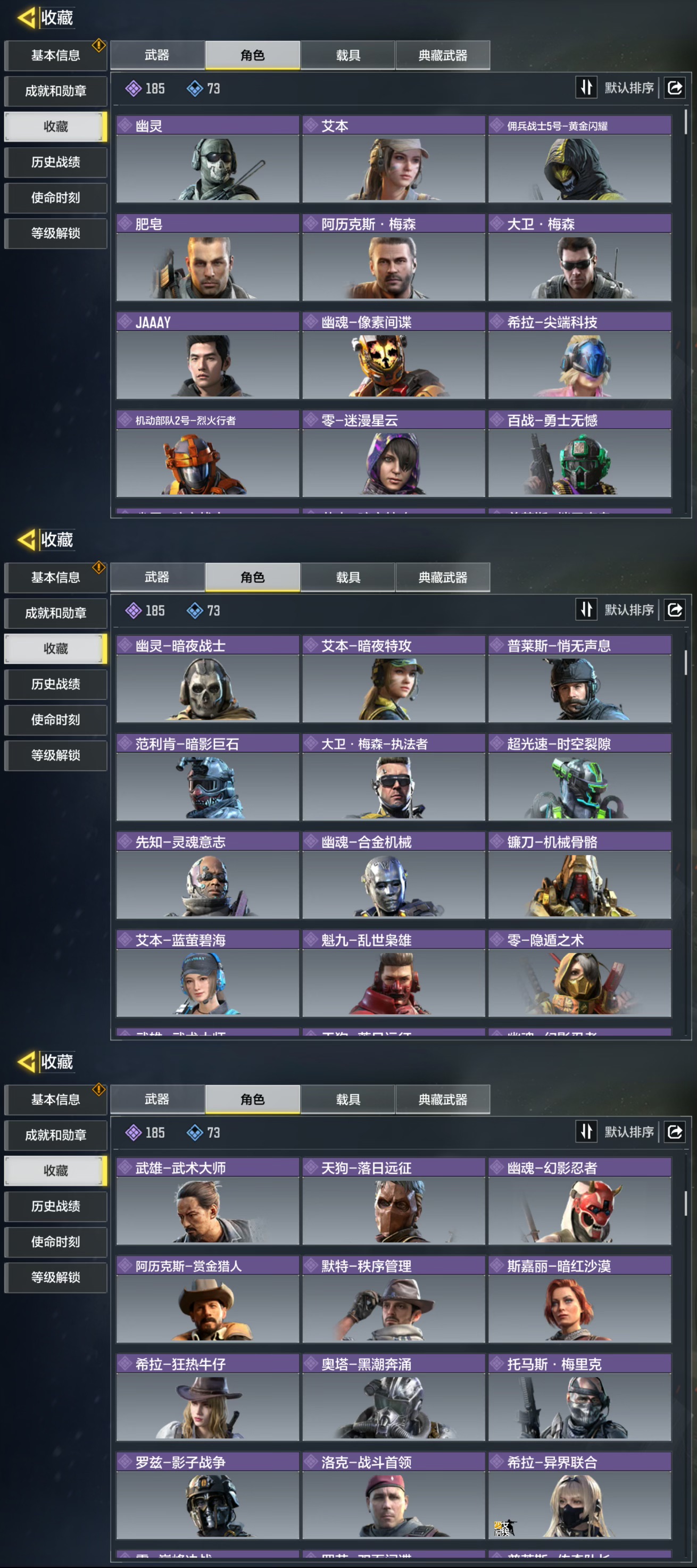This screenshot has width=697, height=1568.
Task: Click the share icon in the 幽灵-暗夜战士 panel
Action: click(x=675, y=610)
